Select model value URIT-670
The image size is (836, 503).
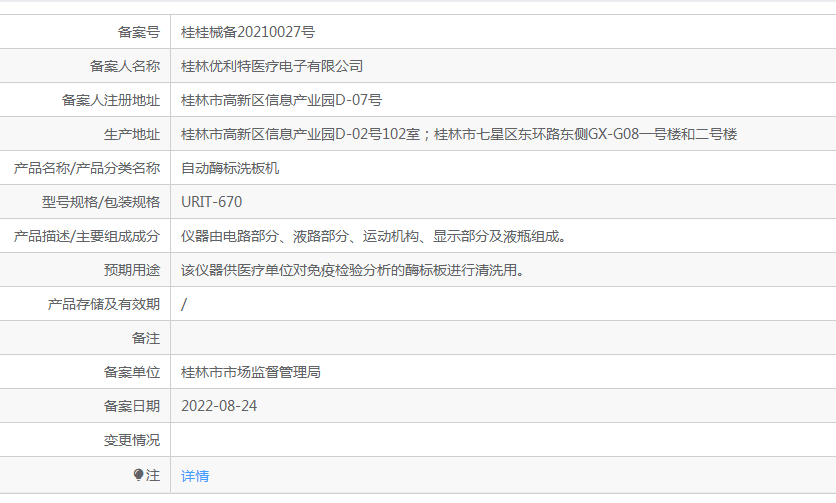pyautogui.click(x=212, y=202)
